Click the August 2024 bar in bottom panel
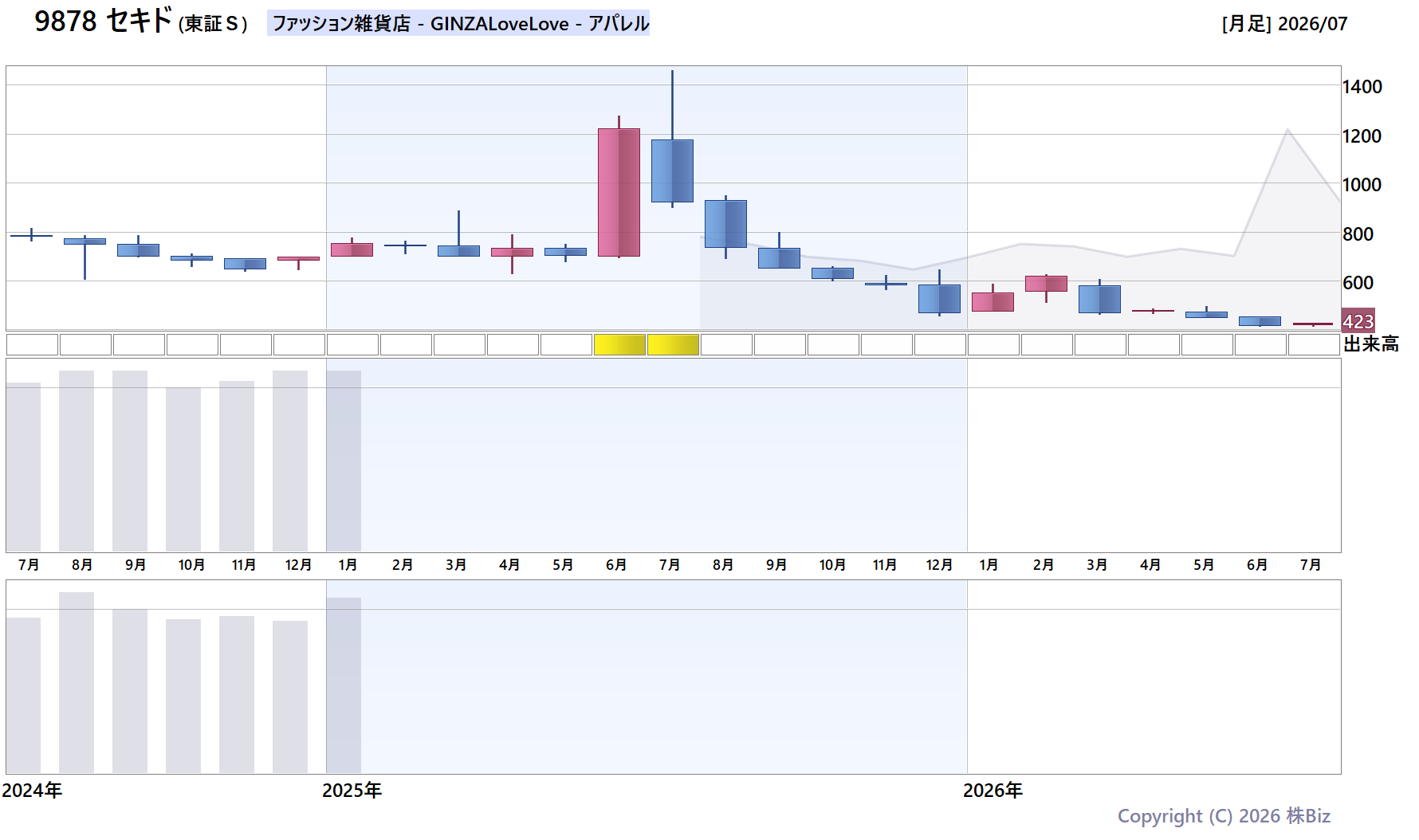The height and width of the screenshot is (840, 1419). tap(77, 682)
